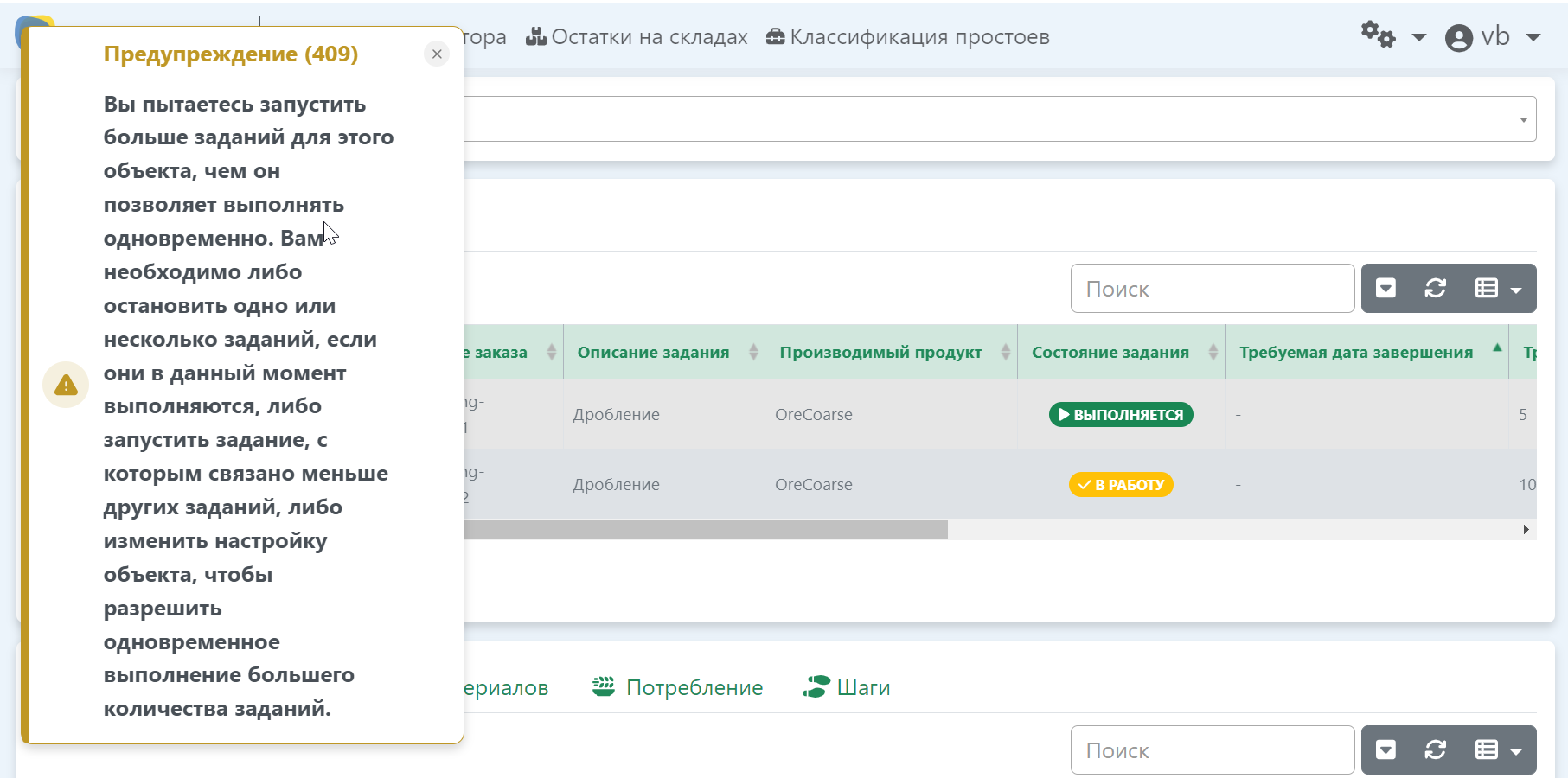Open Остатки на складах menu item

click(x=637, y=37)
